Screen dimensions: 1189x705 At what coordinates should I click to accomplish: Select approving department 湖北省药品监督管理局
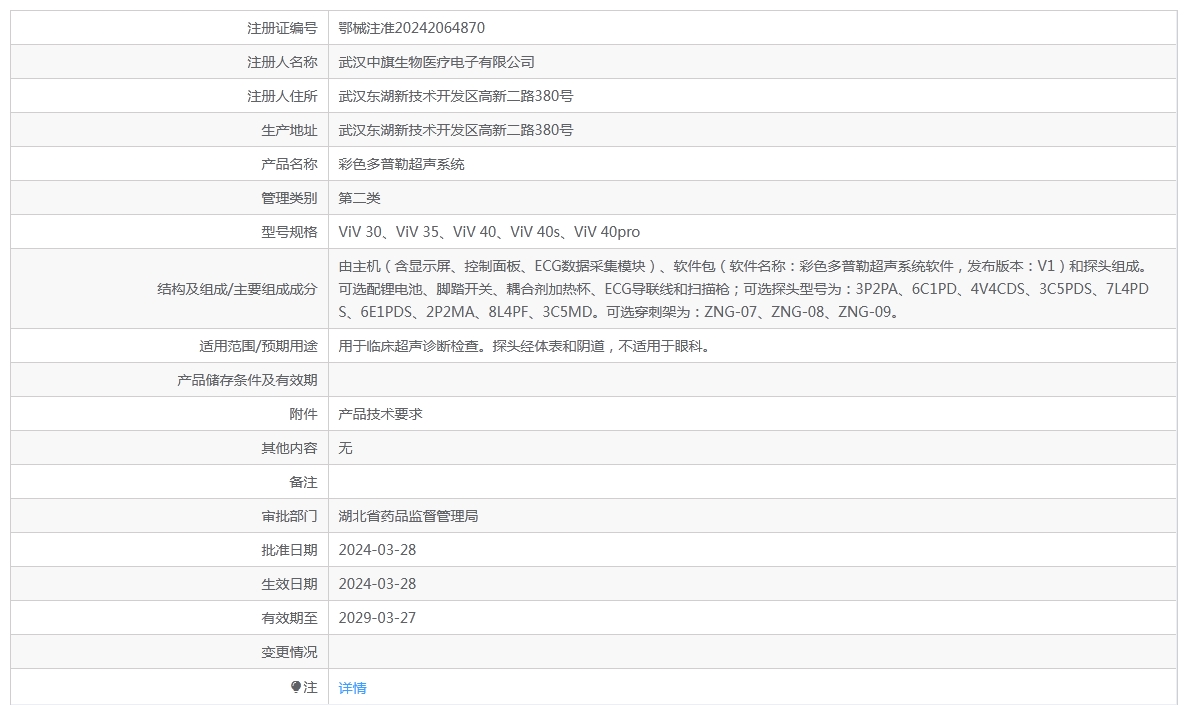point(408,516)
